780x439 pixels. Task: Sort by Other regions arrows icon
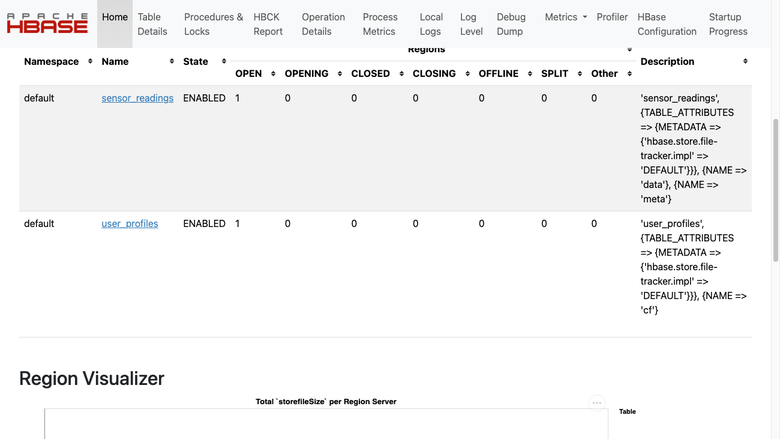click(x=630, y=74)
